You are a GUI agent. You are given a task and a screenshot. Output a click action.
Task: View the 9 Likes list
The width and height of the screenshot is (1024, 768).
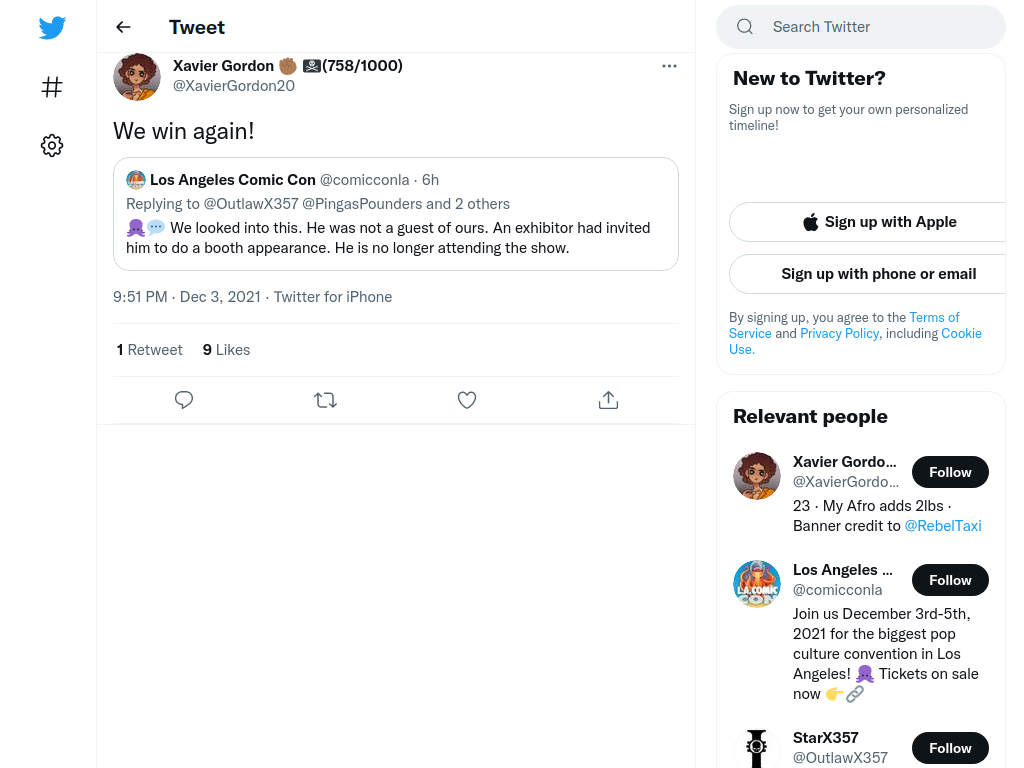tap(226, 350)
